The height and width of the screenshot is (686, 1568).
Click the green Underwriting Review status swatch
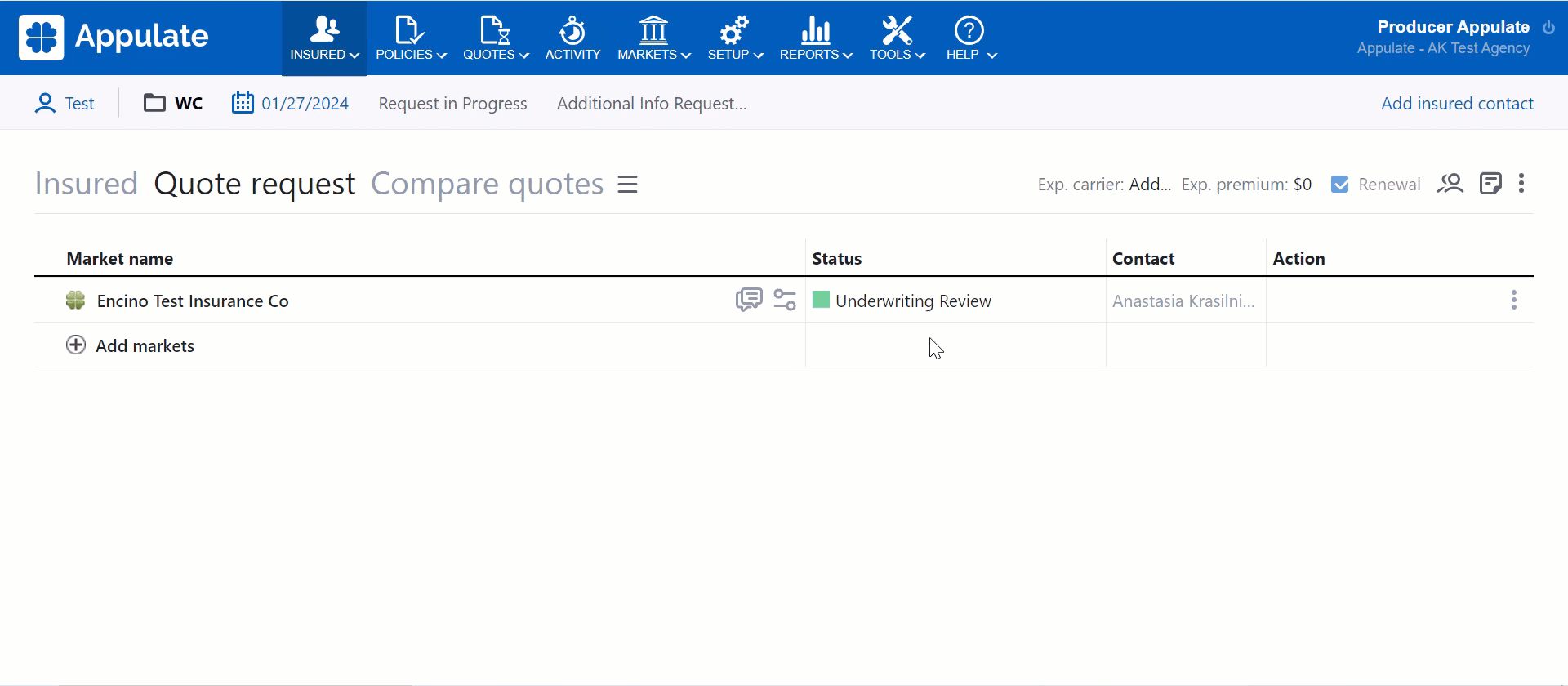click(822, 301)
